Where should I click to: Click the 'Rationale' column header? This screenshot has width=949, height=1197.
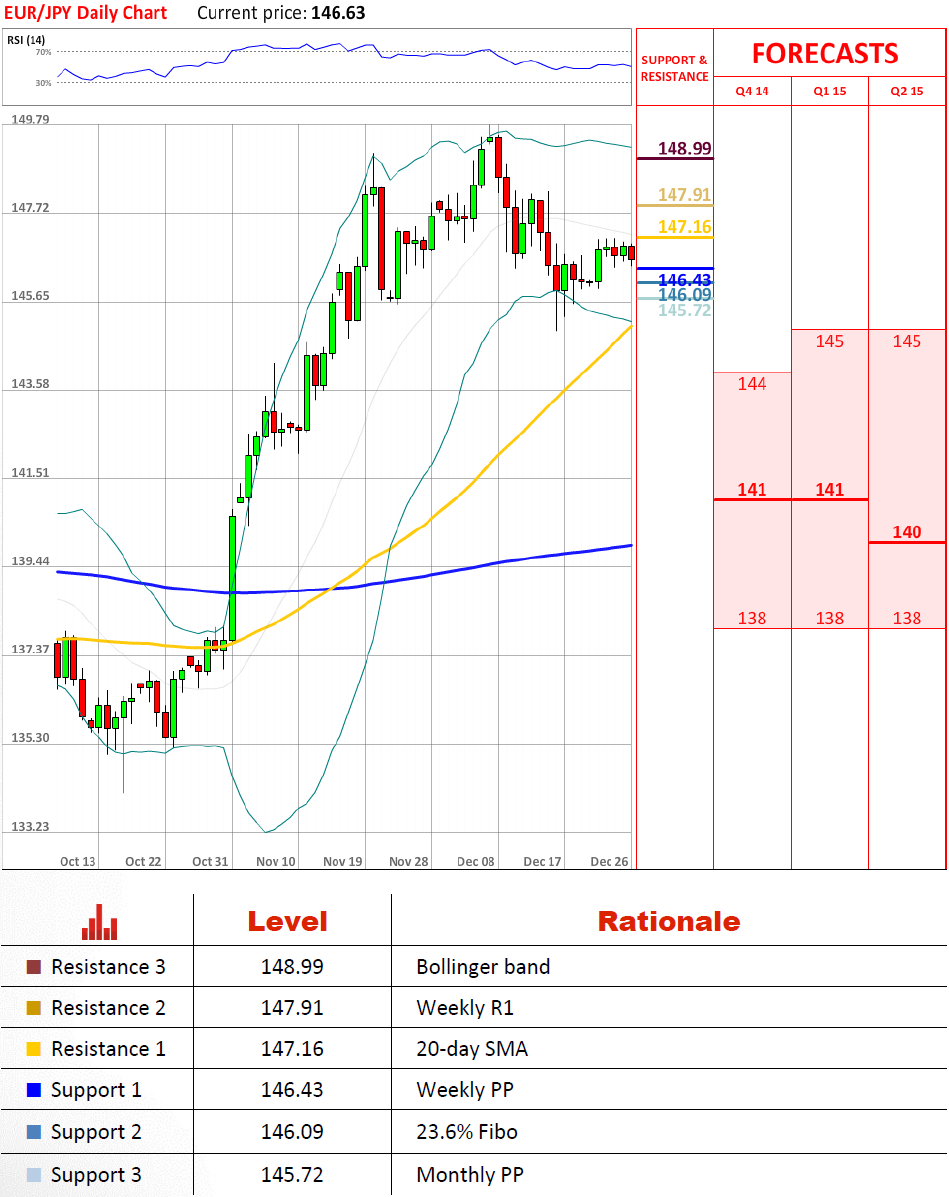click(x=669, y=921)
